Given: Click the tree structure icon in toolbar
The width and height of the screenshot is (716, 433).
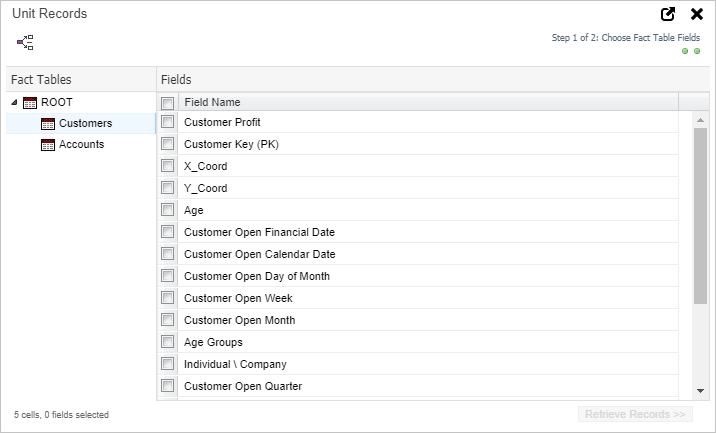Looking at the screenshot, I should pyautogui.click(x=25, y=42).
